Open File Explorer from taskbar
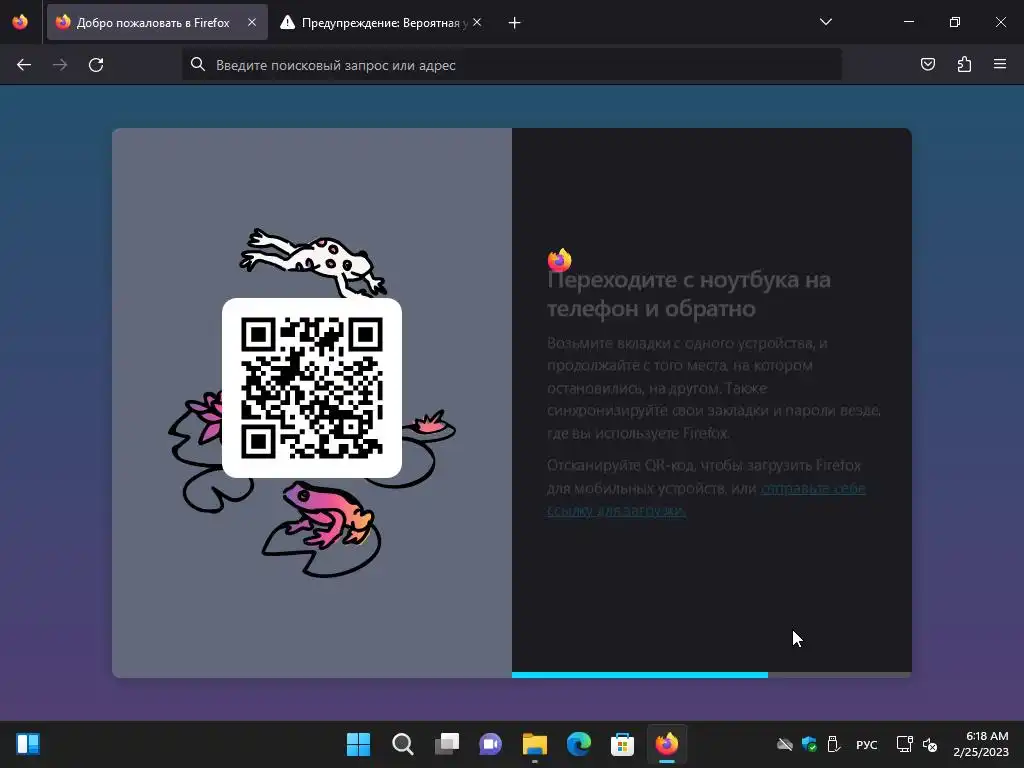The width and height of the screenshot is (1024, 768). click(x=535, y=744)
